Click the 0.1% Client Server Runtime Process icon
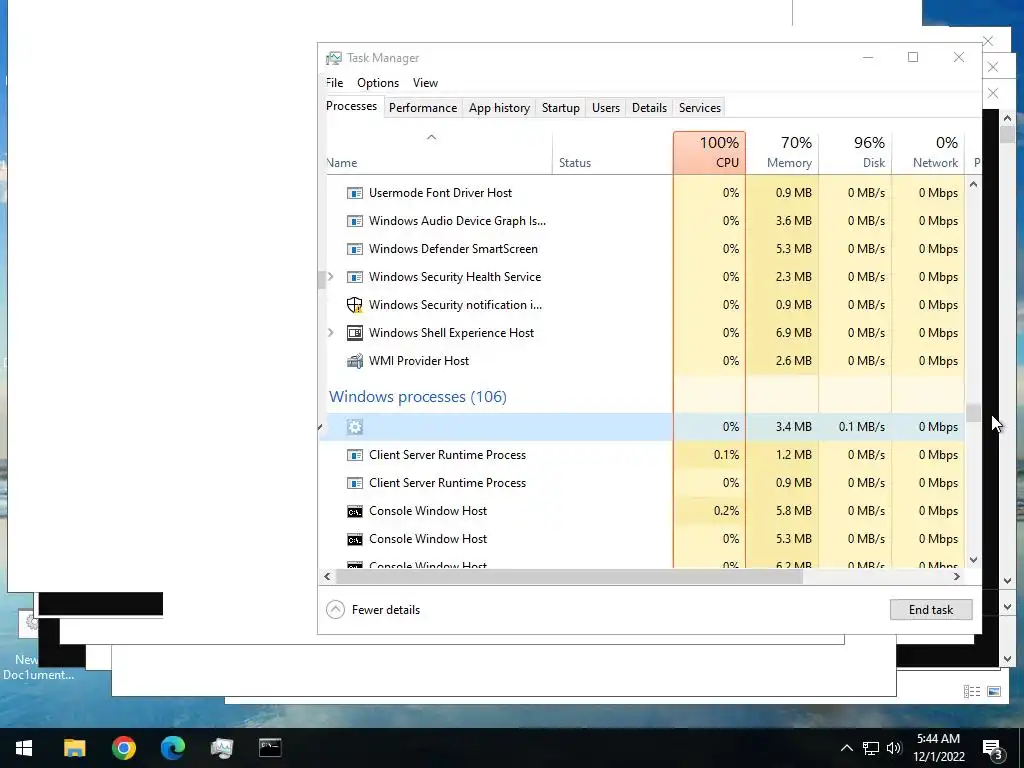 [x=355, y=455]
